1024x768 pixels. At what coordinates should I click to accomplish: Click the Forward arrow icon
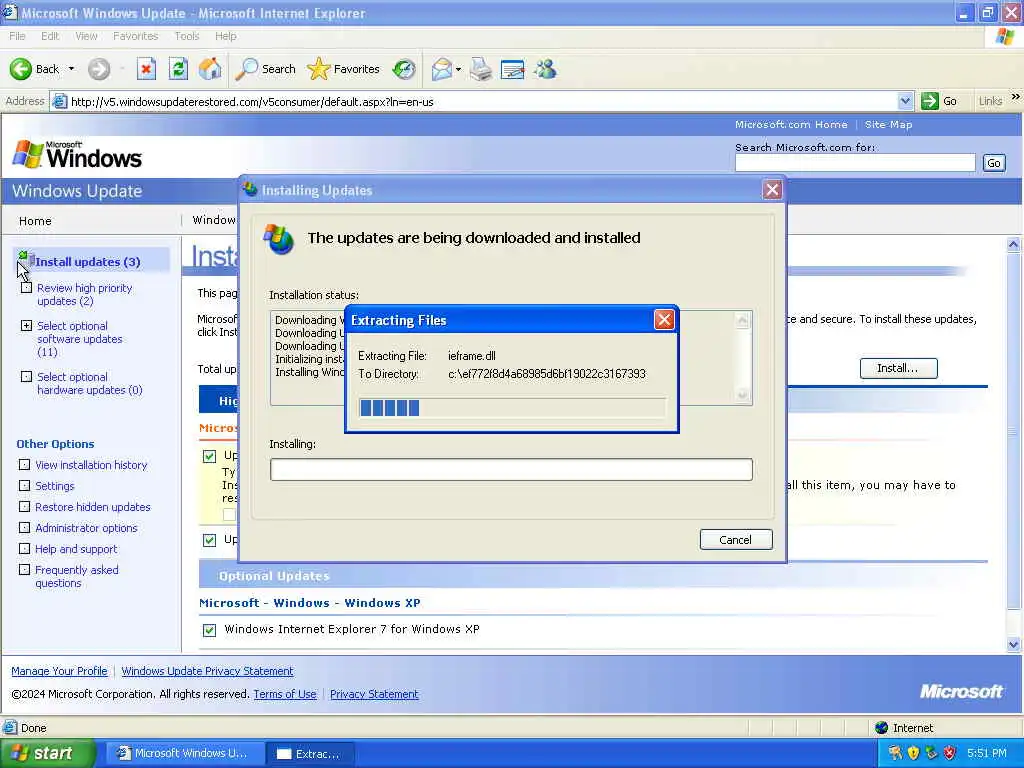click(x=99, y=69)
